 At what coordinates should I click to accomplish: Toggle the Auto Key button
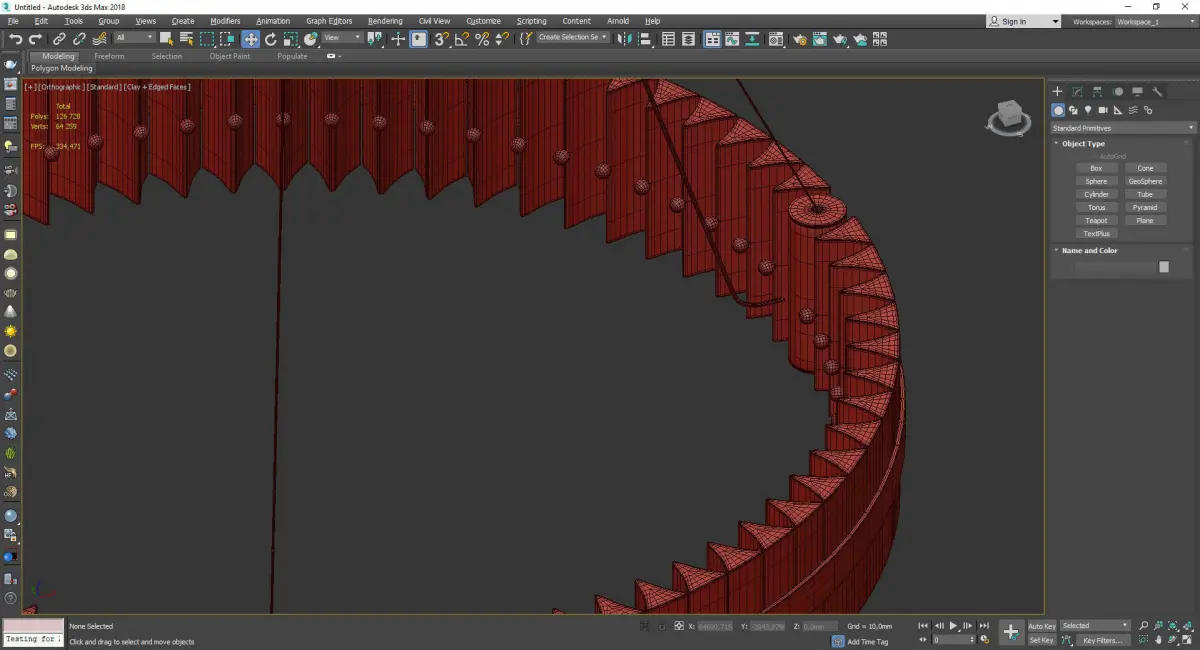coord(1041,626)
